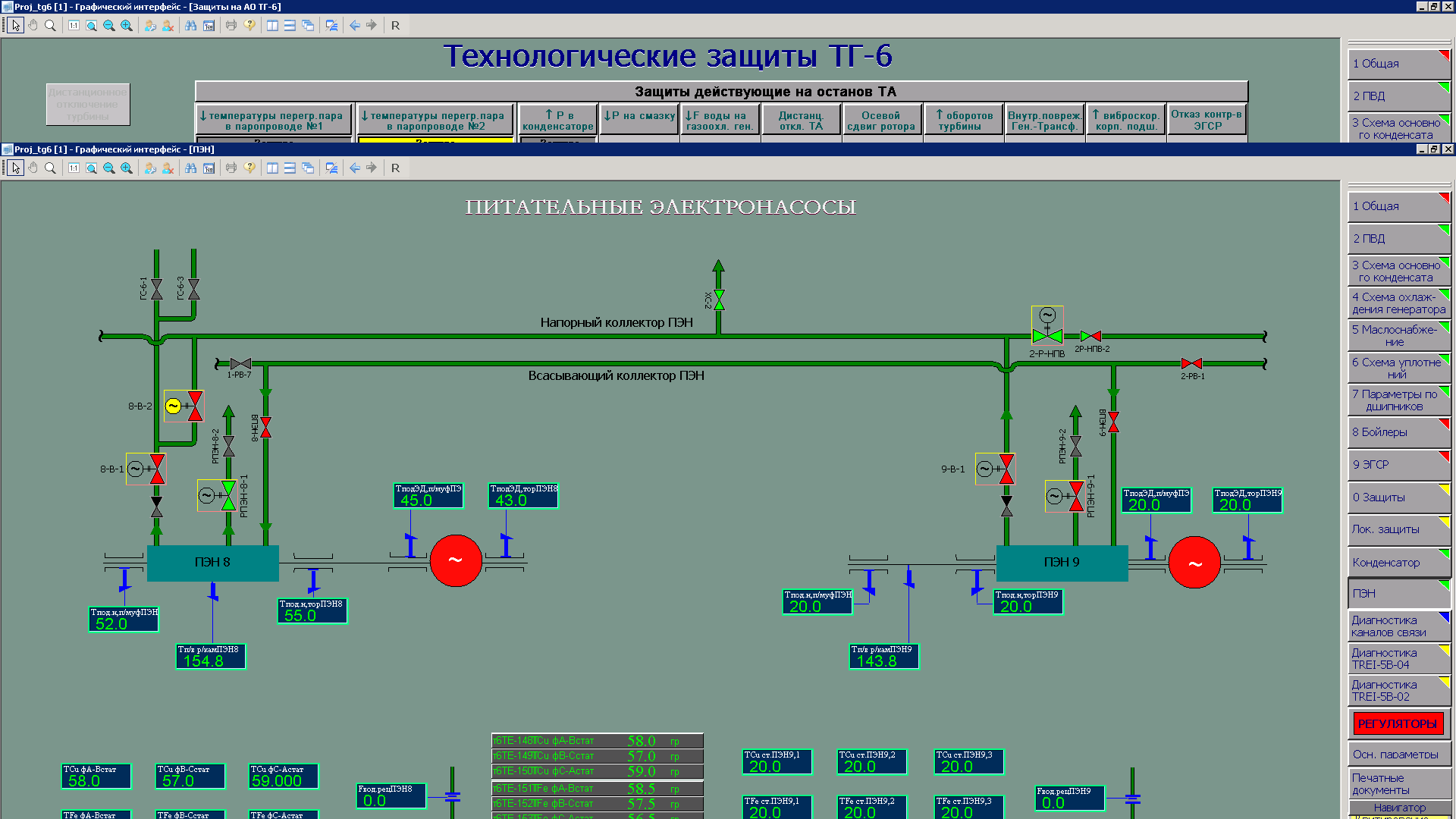The image size is (1456, 819).
Task: Click 'Дистанционное отключение турбины' button
Action: tap(88, 104)
